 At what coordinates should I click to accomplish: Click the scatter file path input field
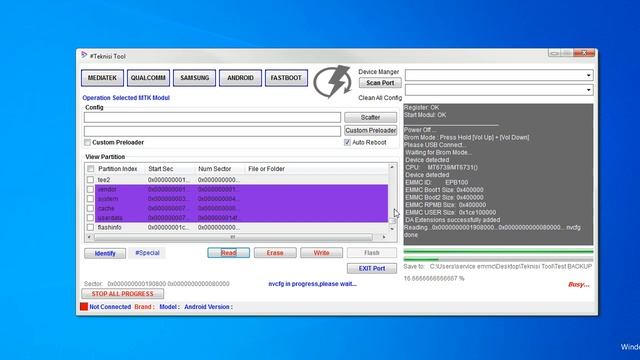[212, 118]
